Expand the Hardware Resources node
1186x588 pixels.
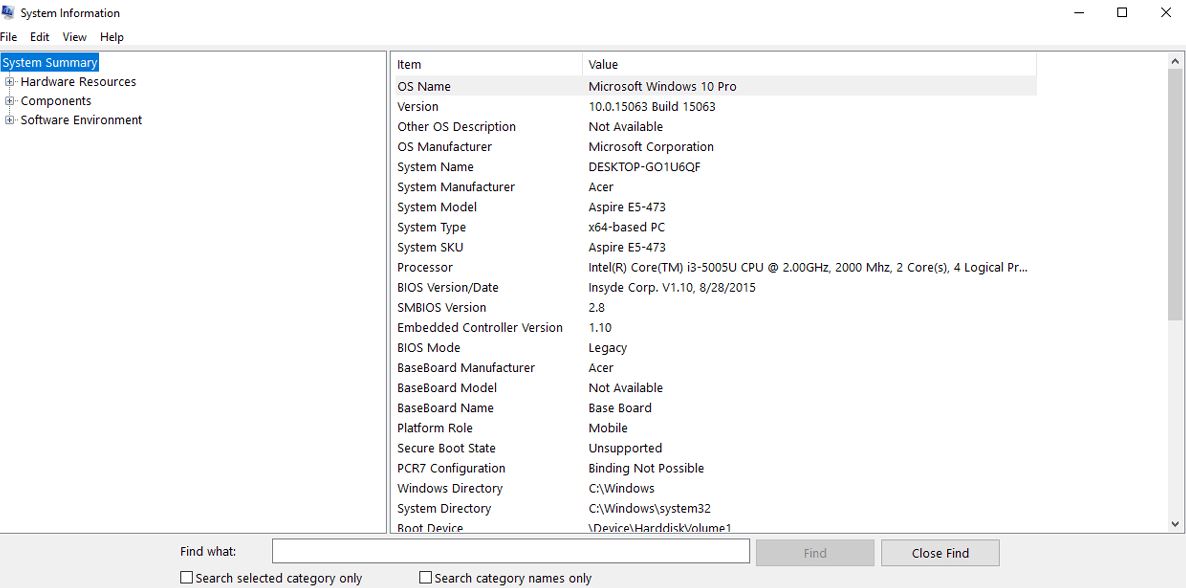(10, 82)
